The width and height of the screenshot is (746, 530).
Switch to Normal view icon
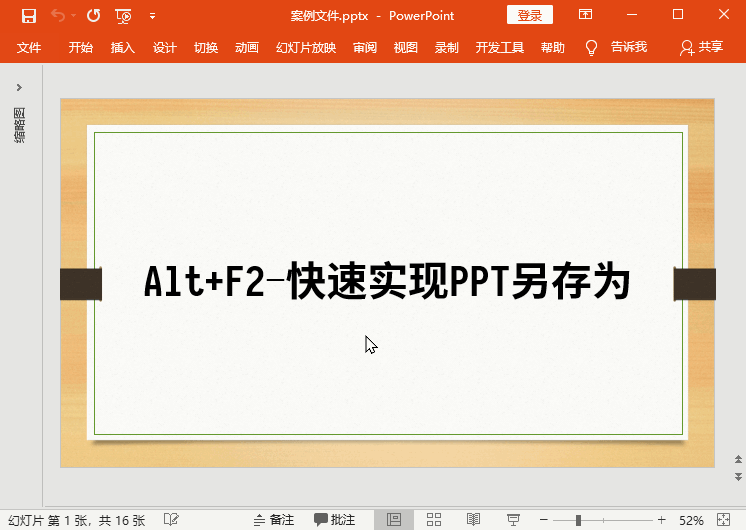click(x=394, y=520)
